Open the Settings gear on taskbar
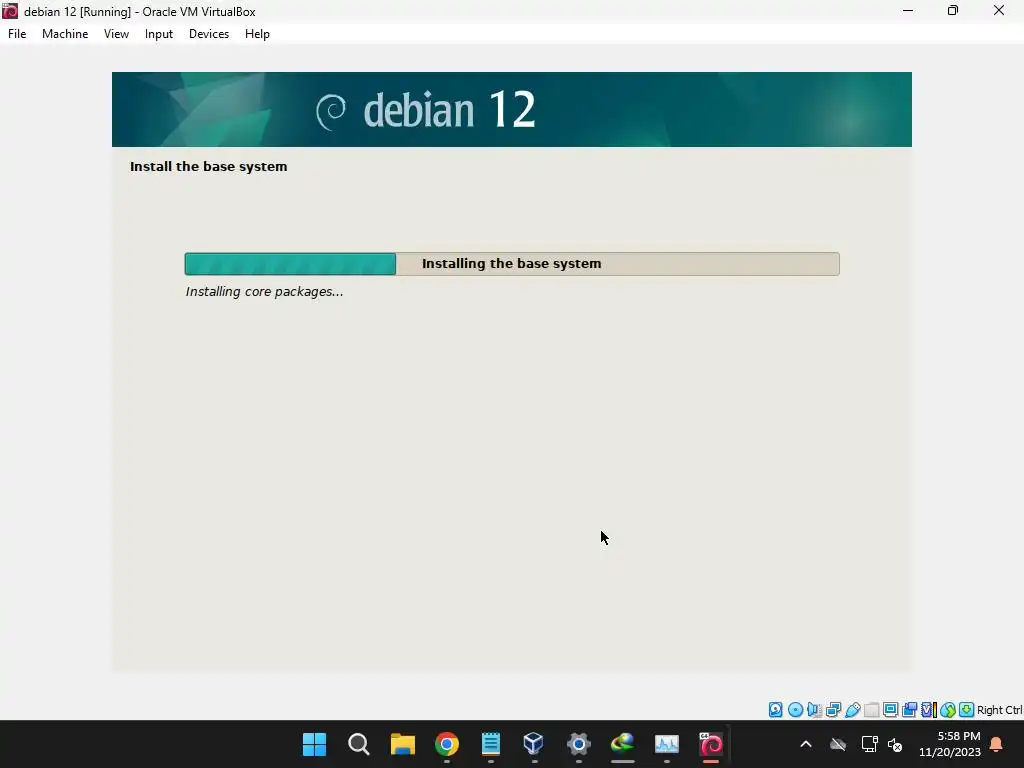The width and height of the screenshot is (1024, 768). pos(579,744)
